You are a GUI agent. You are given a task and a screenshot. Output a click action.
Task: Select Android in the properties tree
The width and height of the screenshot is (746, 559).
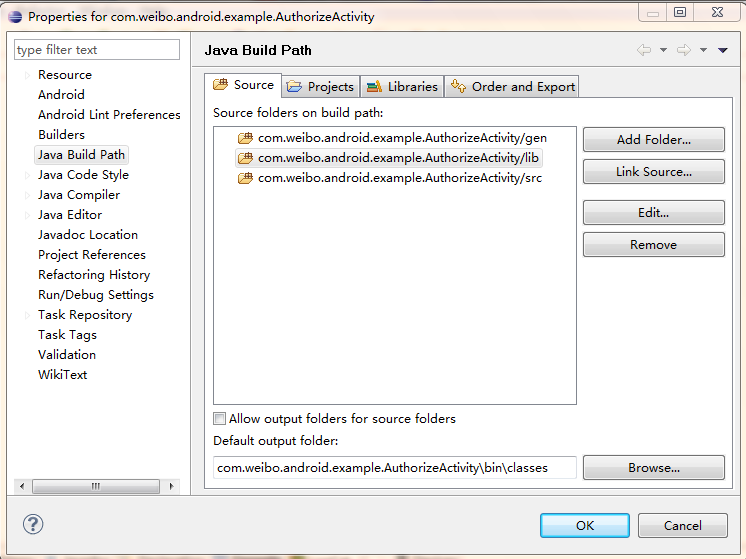61,95
